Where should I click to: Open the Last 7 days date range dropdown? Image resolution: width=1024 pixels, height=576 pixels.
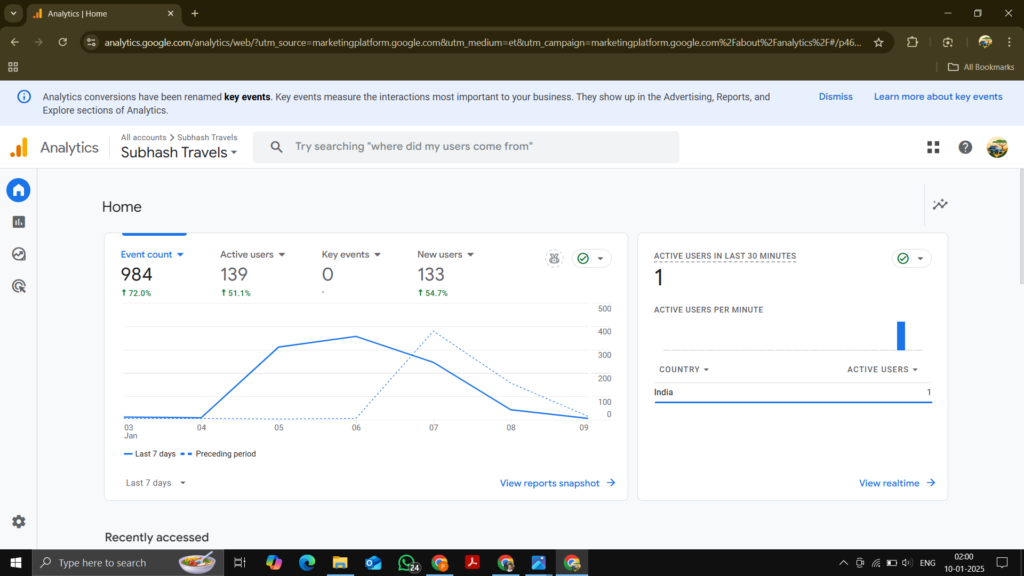(x=155, y=483)
